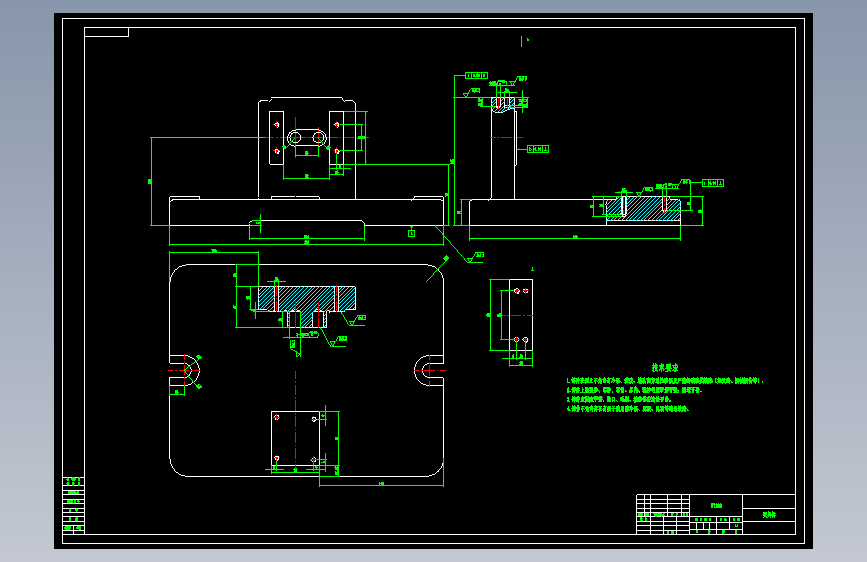Viewport: 867px width, 562px height.
Task: Click the small hatched section atop the side-view column
Action: point(503,105)
